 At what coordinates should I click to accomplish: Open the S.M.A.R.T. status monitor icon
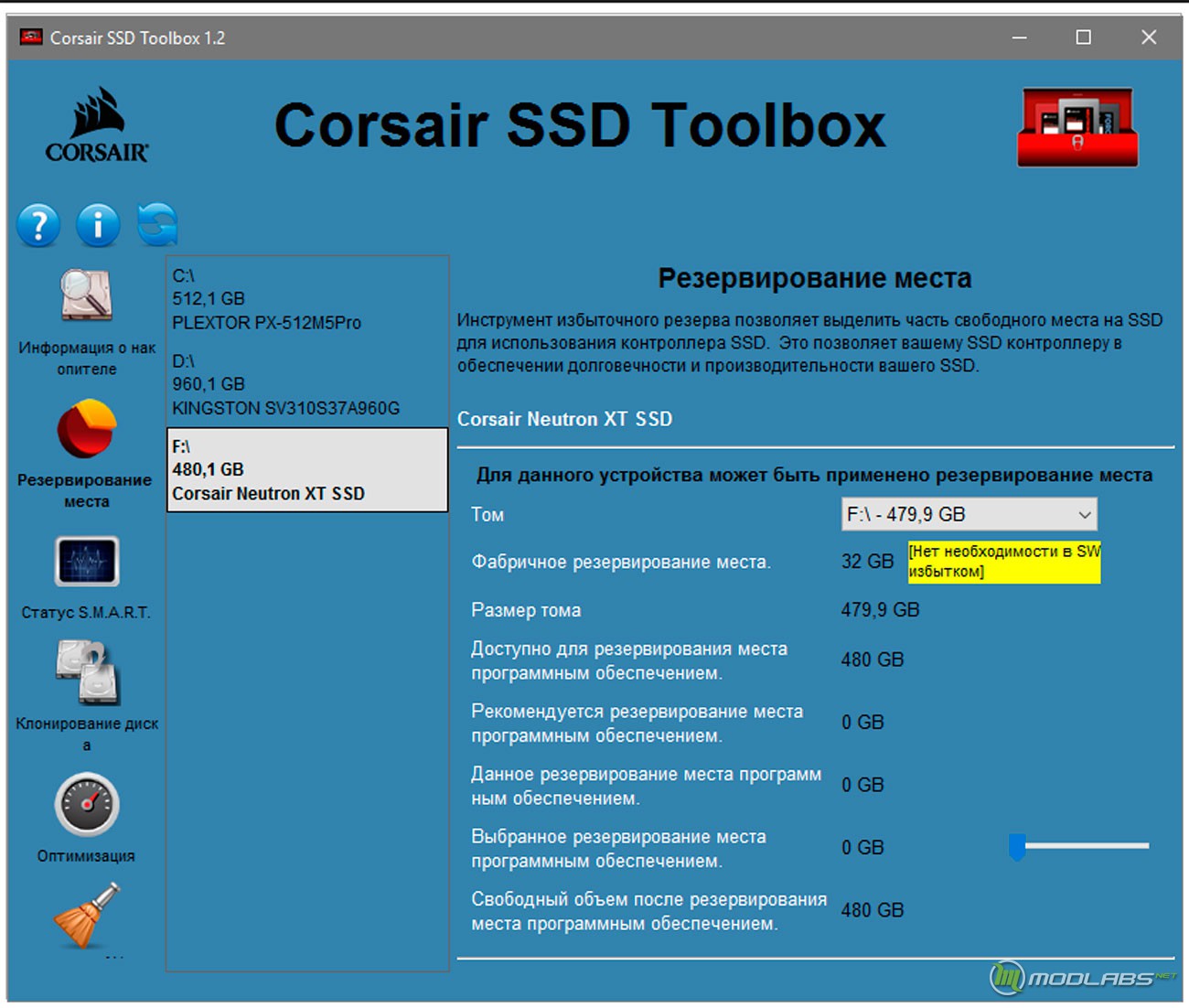[x=87, y=561]
